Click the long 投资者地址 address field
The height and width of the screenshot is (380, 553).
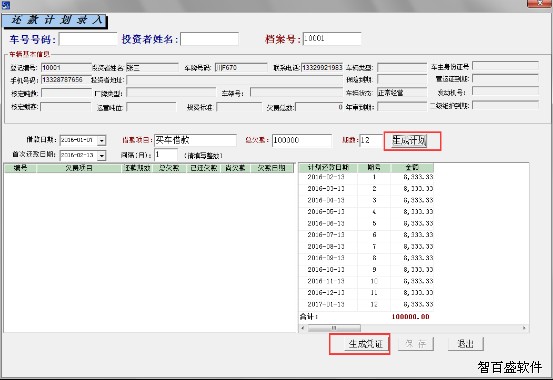235,80
